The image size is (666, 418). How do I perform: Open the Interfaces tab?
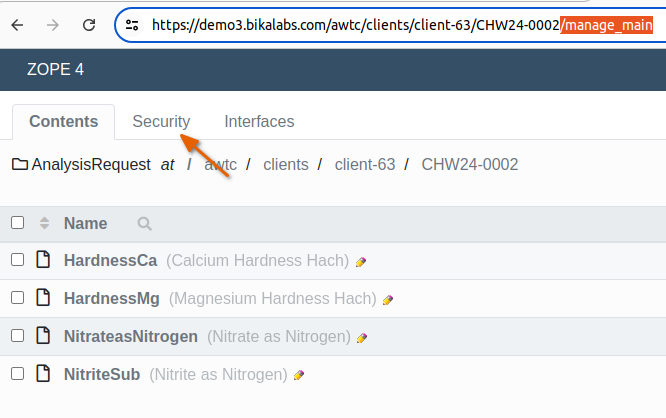(x=259, y=122)
